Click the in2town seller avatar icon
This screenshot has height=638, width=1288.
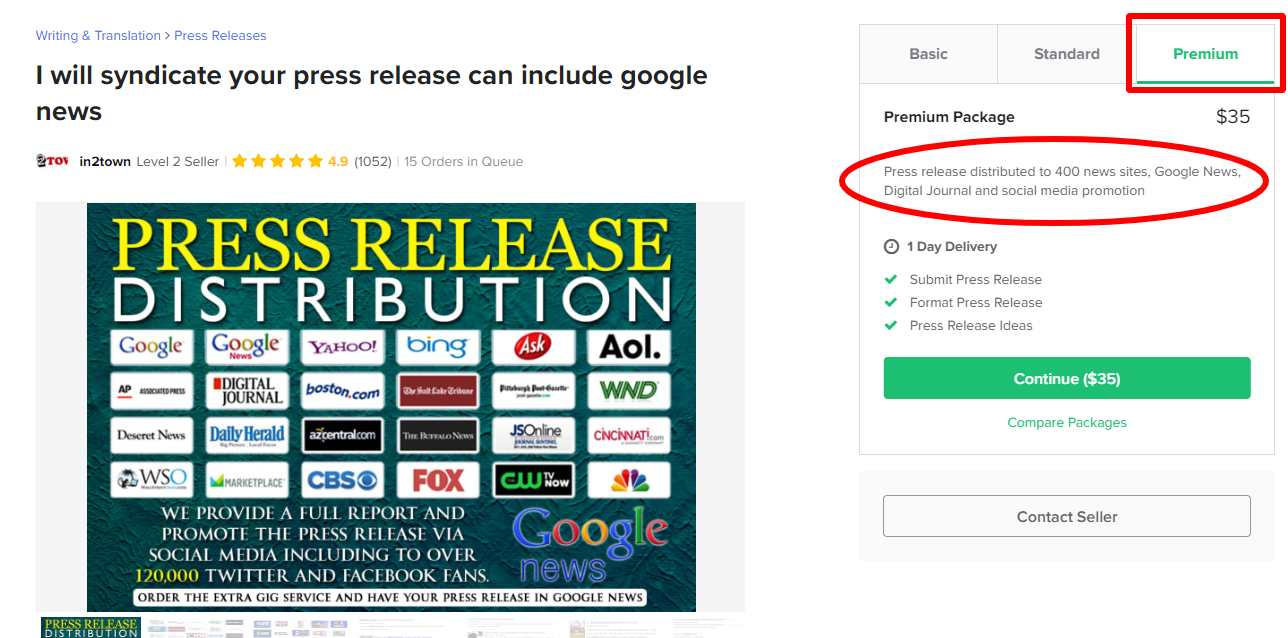pyautogui.click(x=52, y=161)
